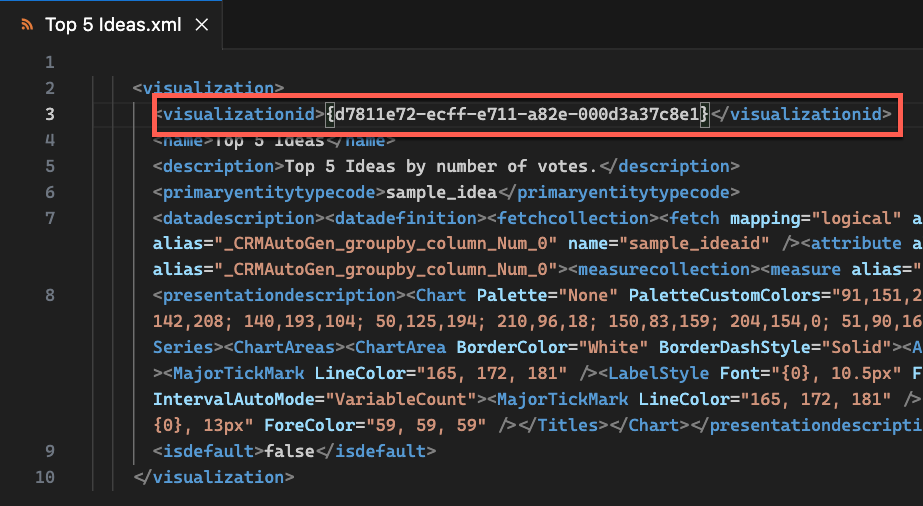Image resolution: width=923 pixels, height=506 pixels.
Task: Click the BorderDashStyle="Solid" attribute
Action: (x=776, y=347)
